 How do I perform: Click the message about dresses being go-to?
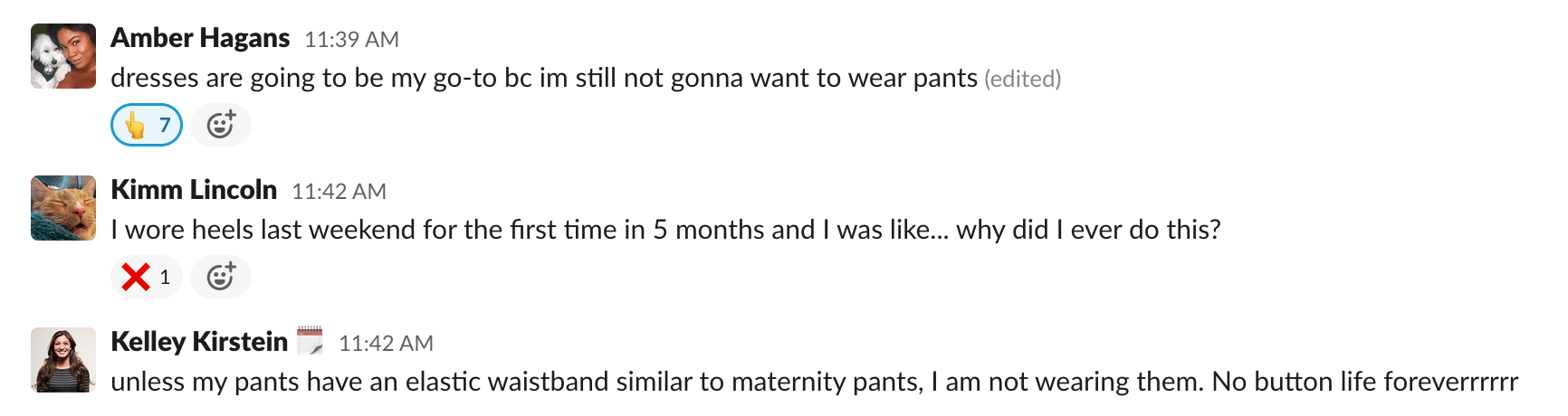[543, 79]
